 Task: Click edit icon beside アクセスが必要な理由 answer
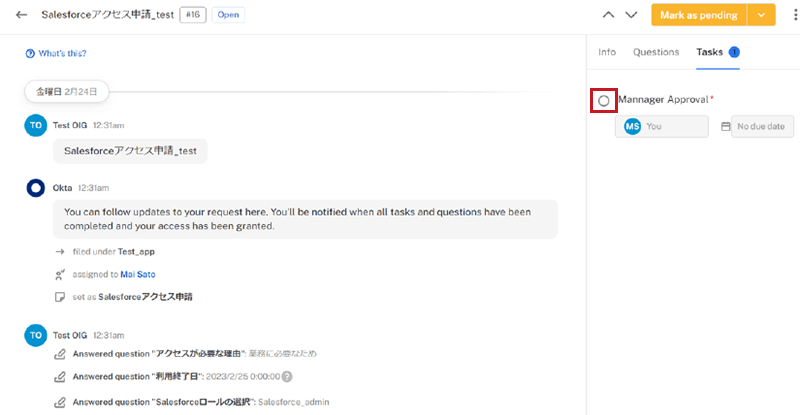click(x=60, y=354)
